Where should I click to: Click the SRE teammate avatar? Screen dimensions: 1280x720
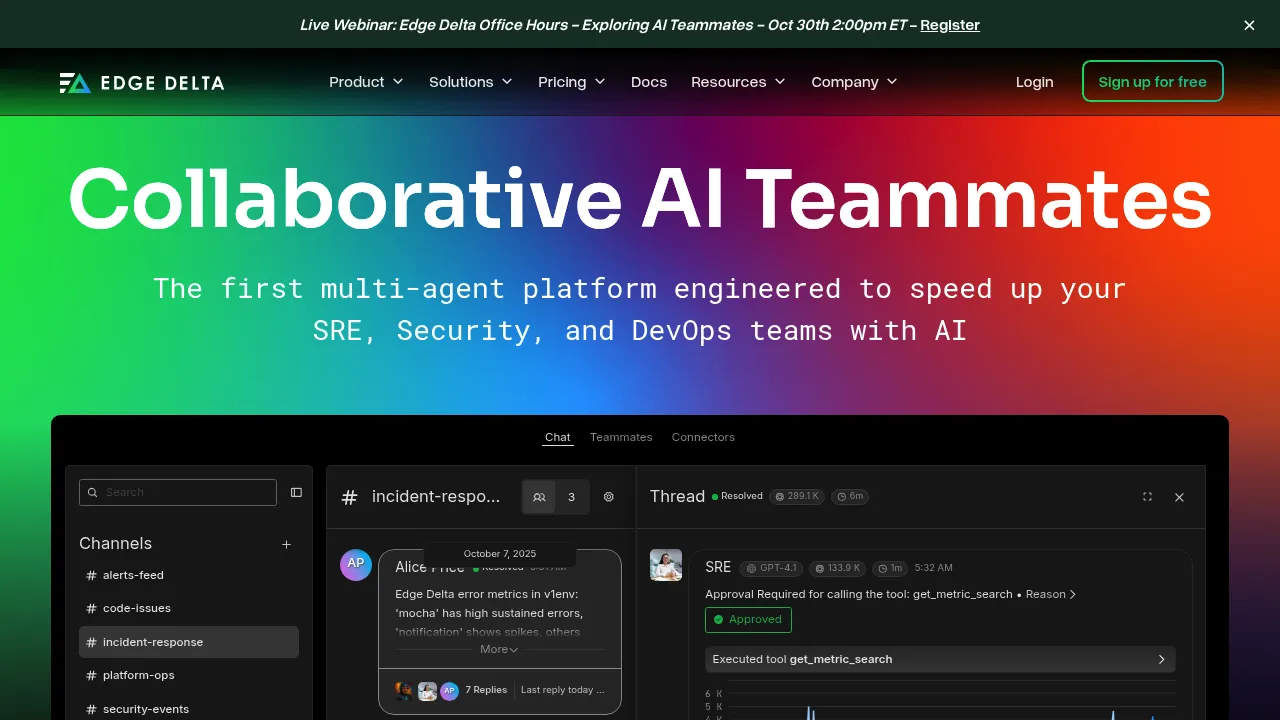click(666, 565)
